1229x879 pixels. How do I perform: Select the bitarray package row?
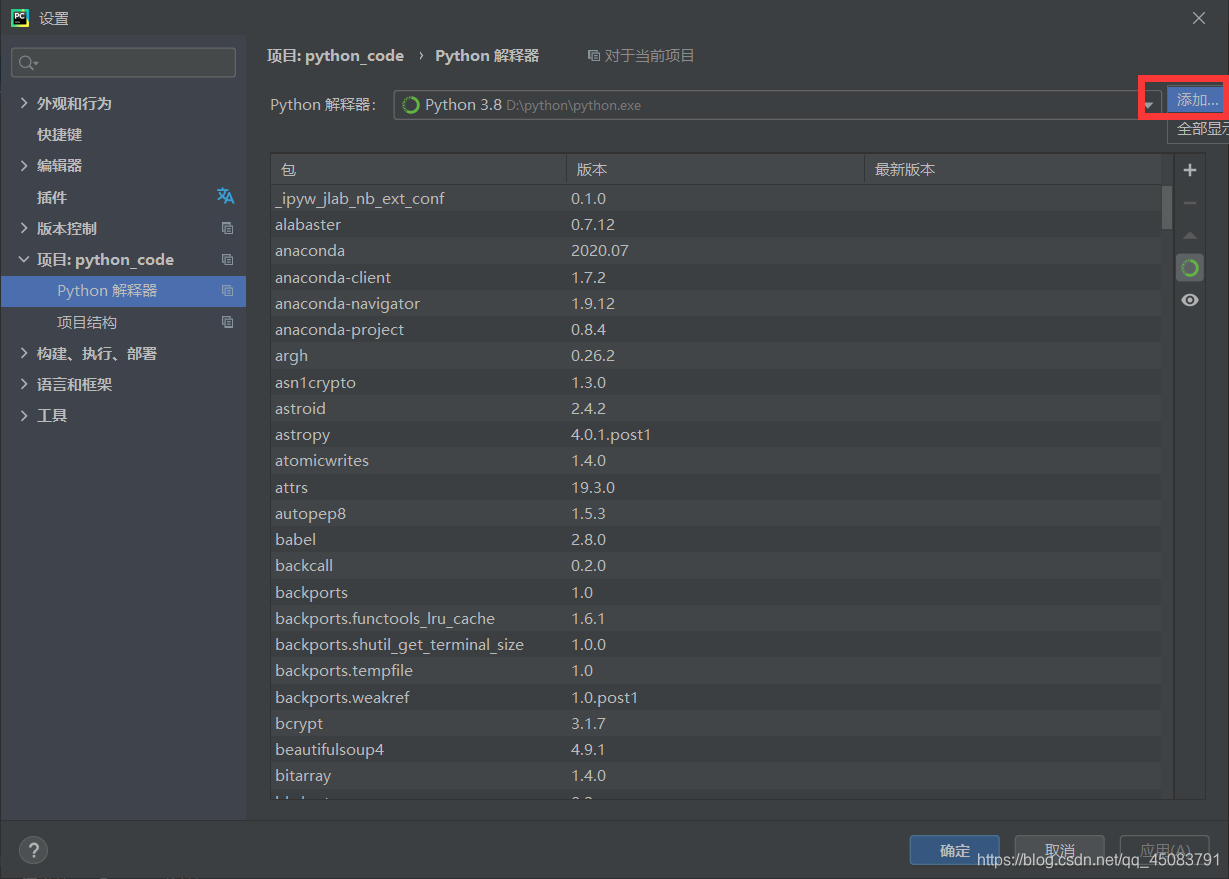pyautogui.click(x=716, y=776)
